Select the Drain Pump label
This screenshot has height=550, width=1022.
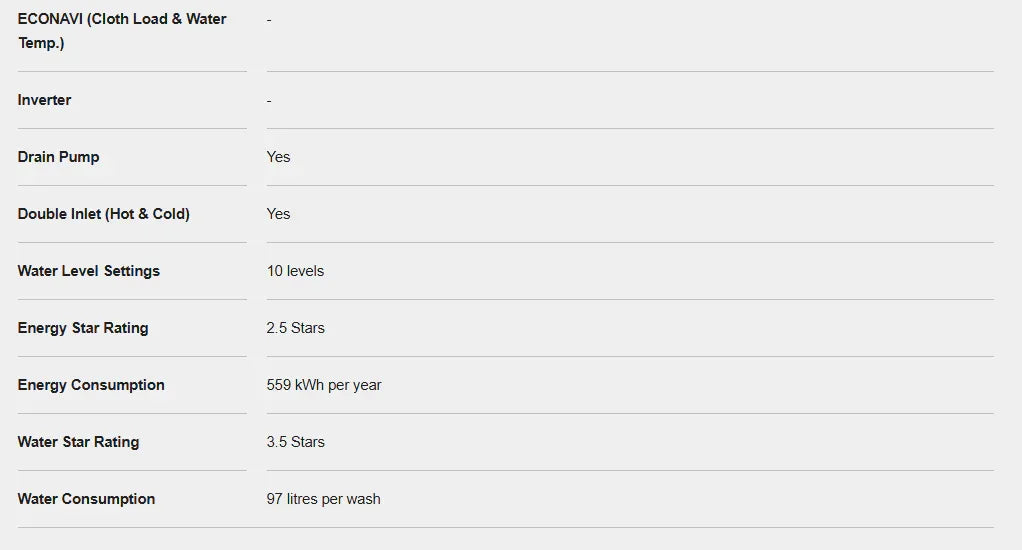coord(58,157)
